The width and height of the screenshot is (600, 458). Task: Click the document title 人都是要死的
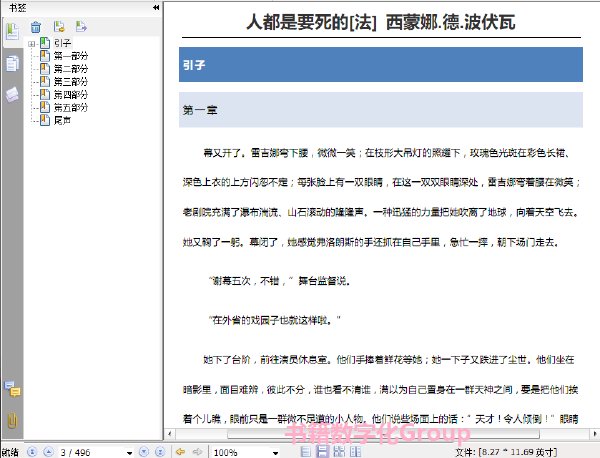click(x=297, y=22)
